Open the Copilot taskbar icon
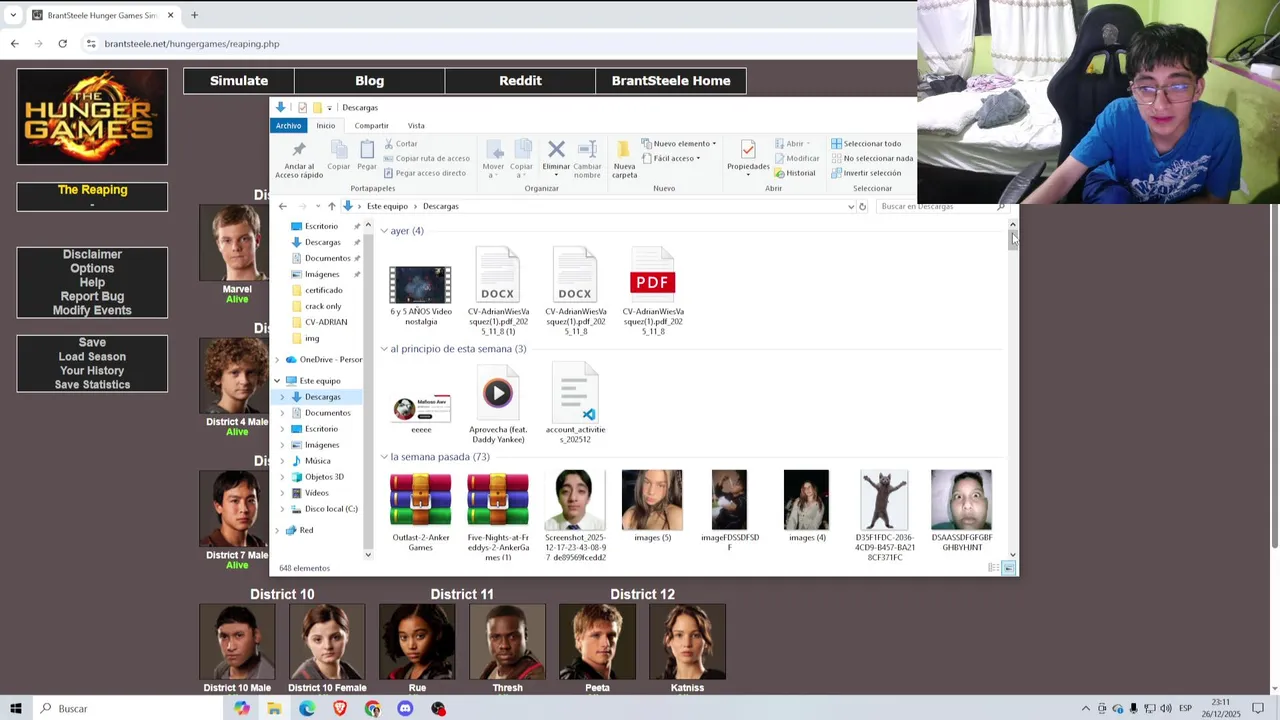Viewport: 1280px width, 720px height. (242, 708)
